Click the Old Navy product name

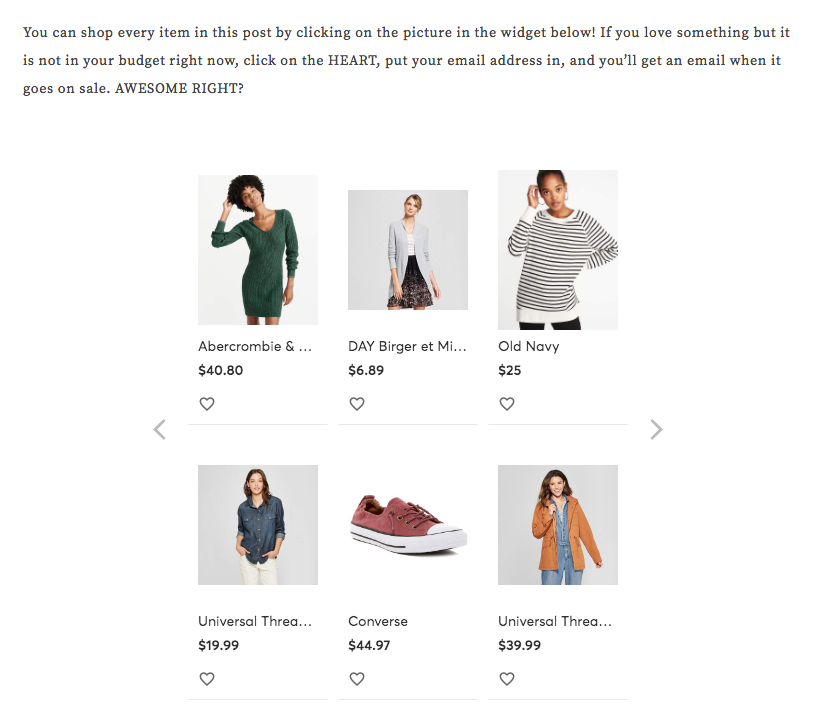point(529,347)
